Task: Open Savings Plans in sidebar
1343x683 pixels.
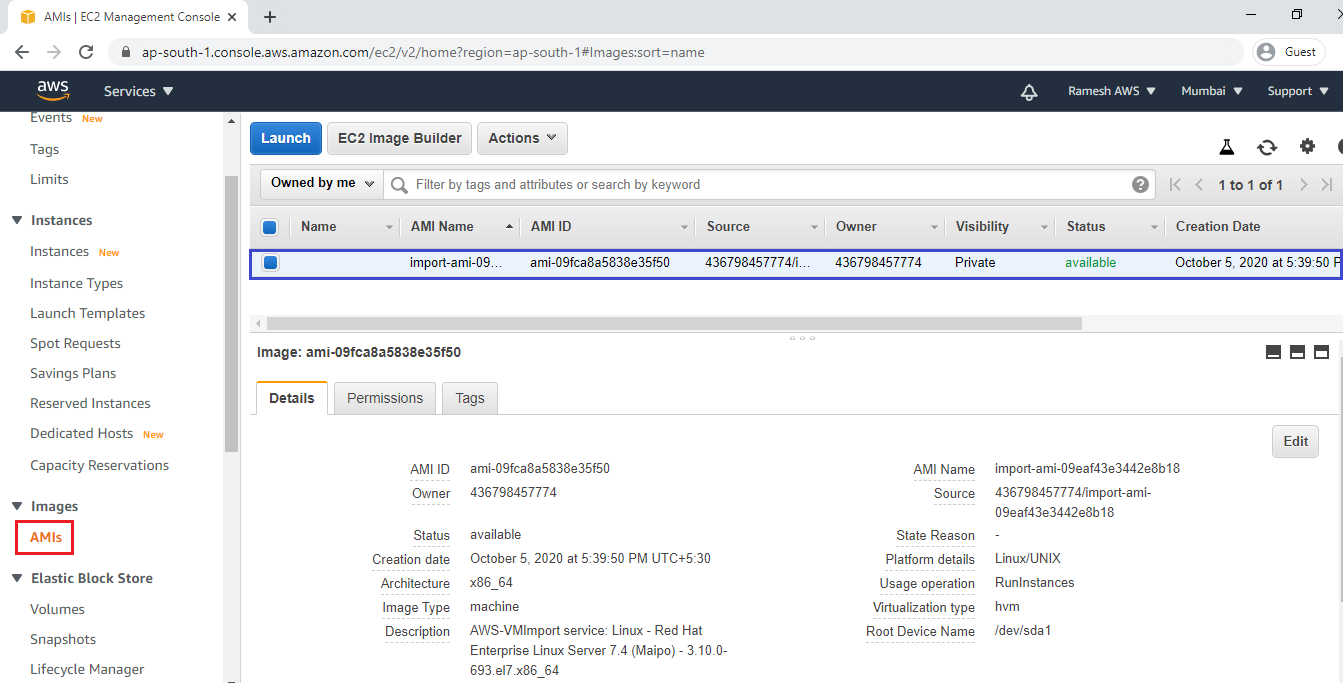Action: tap(73, 373)
